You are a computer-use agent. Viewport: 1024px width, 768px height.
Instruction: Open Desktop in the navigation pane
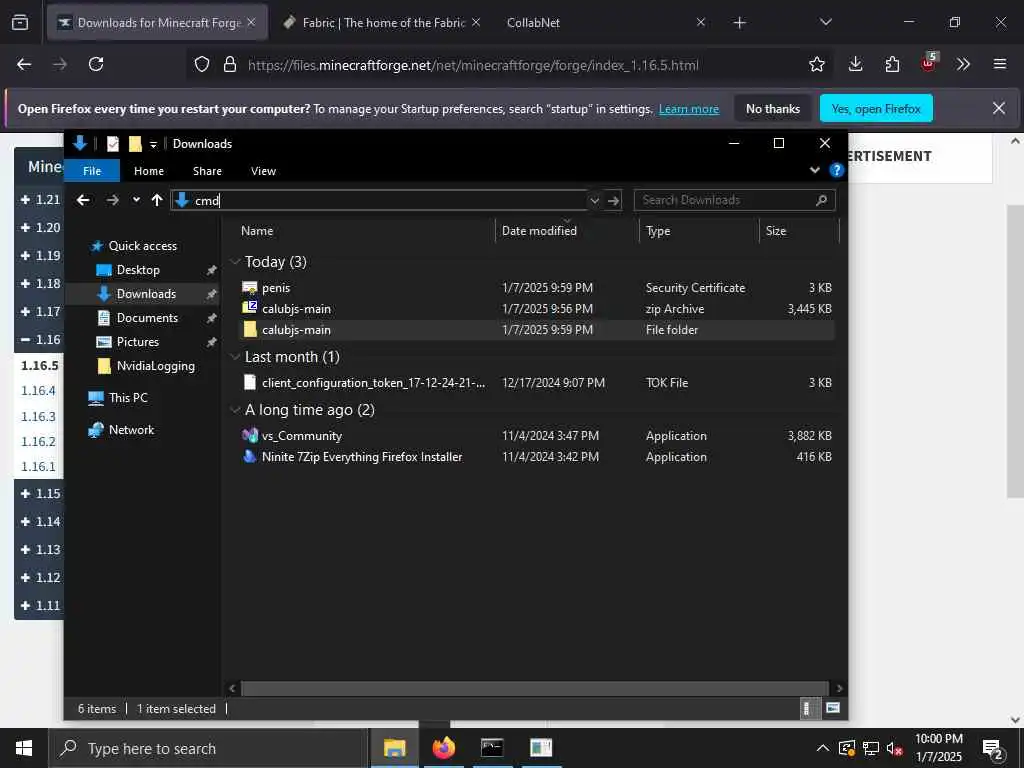pos(138,270)
